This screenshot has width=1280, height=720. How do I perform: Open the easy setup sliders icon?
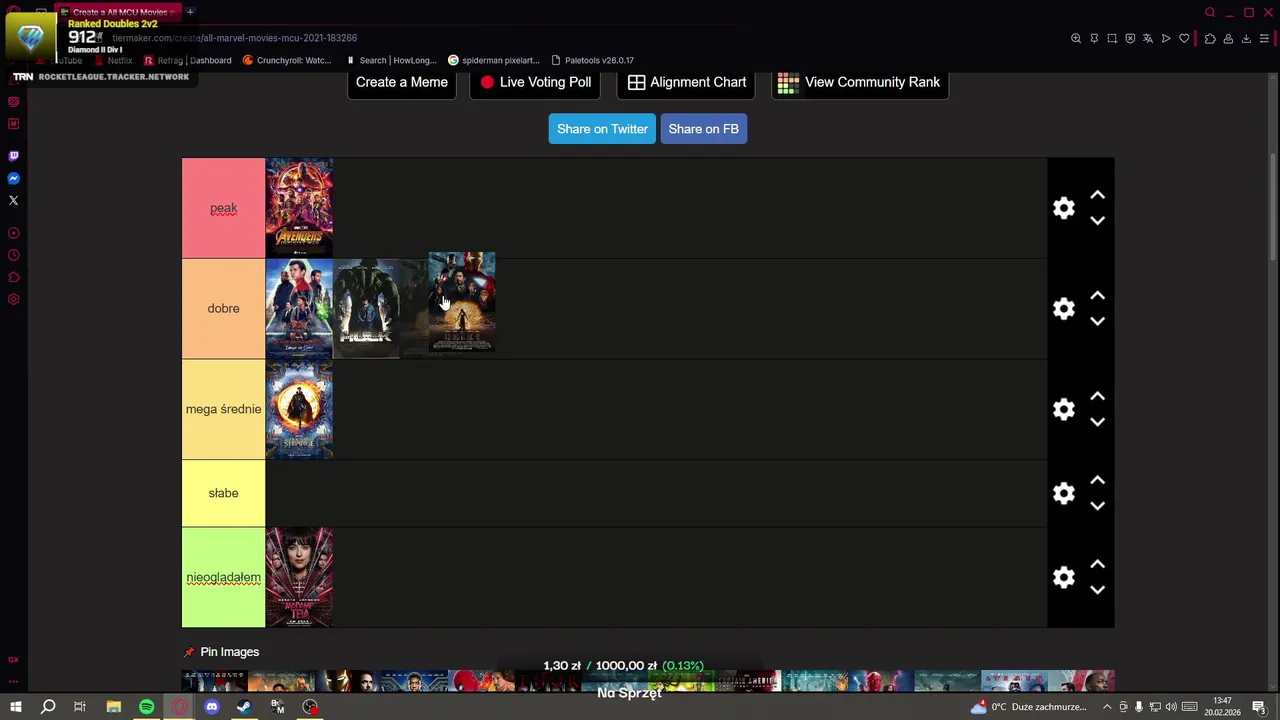[x=1265, y=39]
